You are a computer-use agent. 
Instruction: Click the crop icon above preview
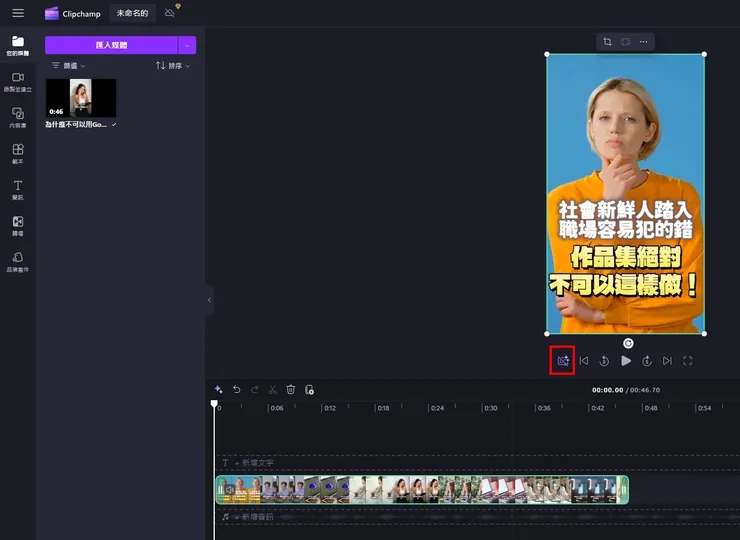coord(607,42)
